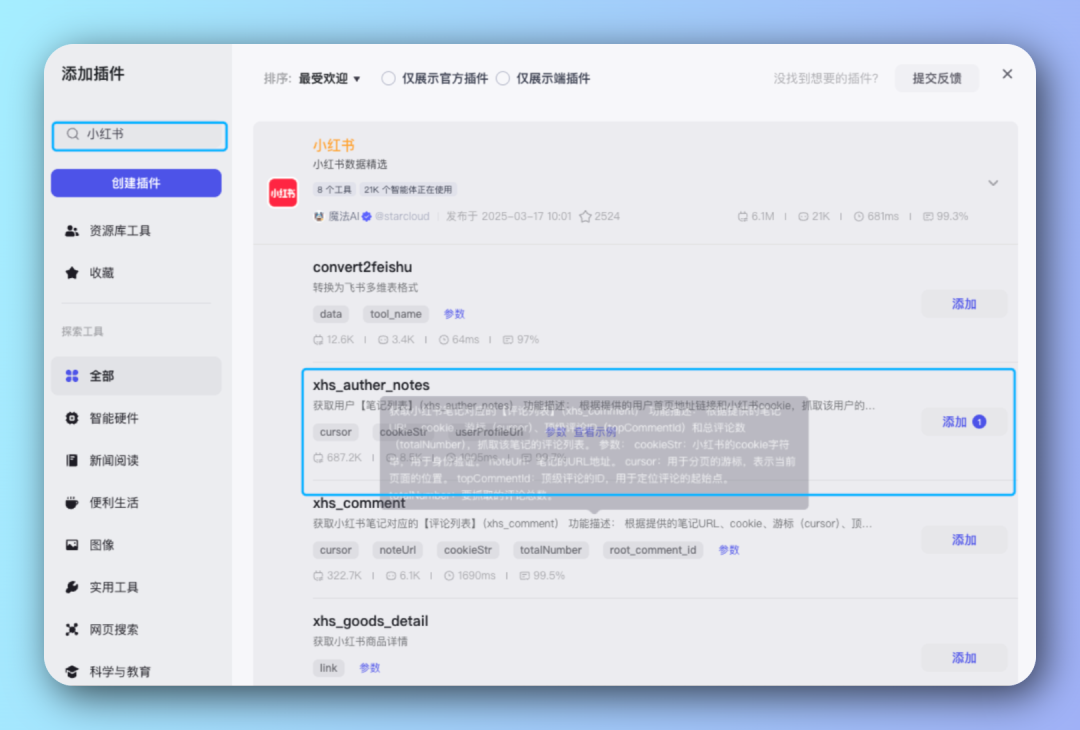The image size is (1080, 730).
Task: Click the clock icon beside 1690ms
Action: (449, 576)
